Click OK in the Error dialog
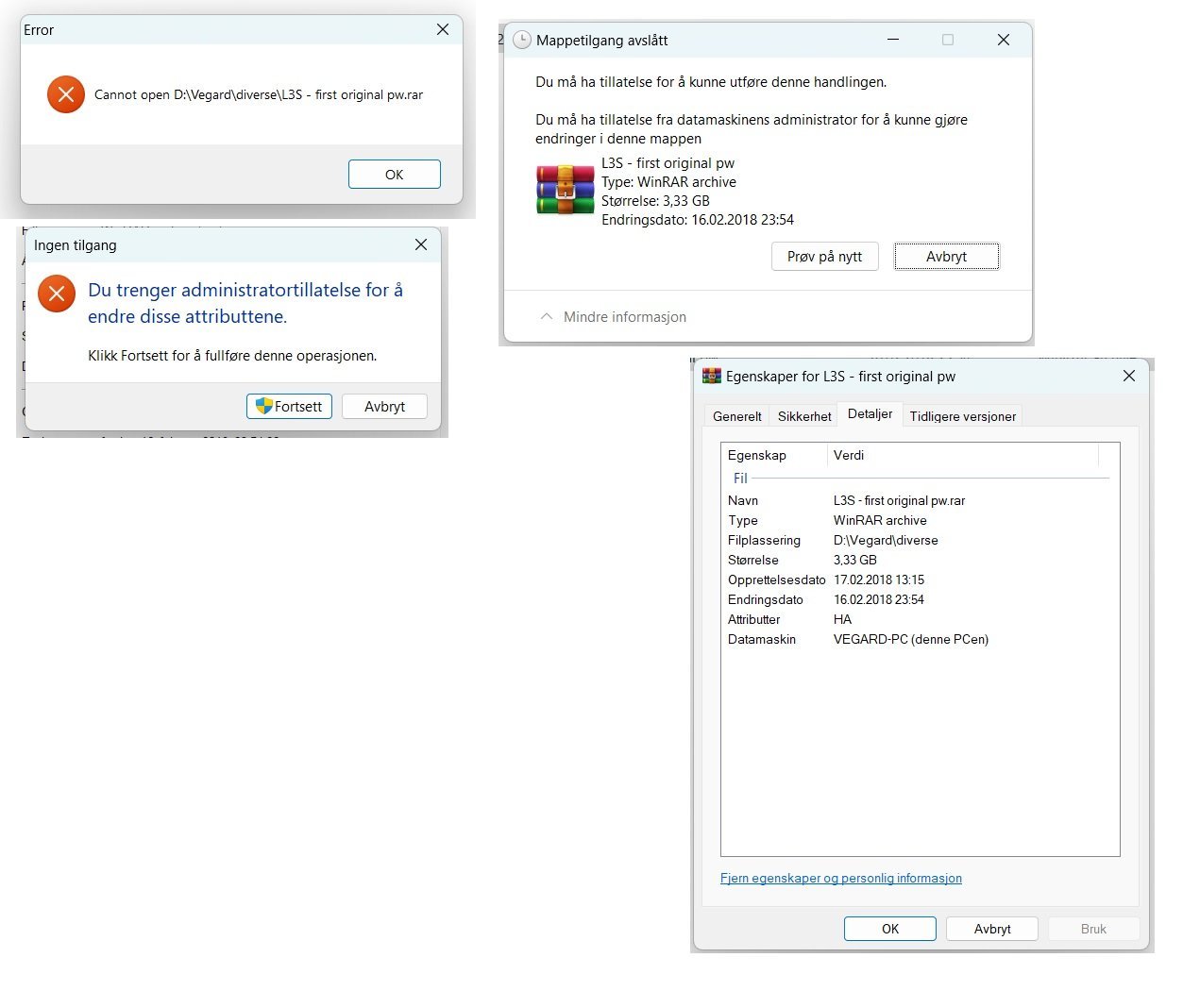The width and height of the screenshot is (1200, 1008). [x=395, y=175]
